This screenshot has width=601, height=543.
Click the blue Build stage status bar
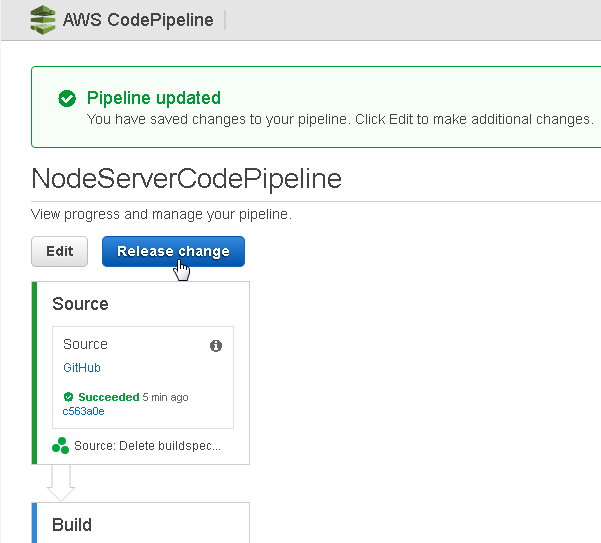pos(34,523)
